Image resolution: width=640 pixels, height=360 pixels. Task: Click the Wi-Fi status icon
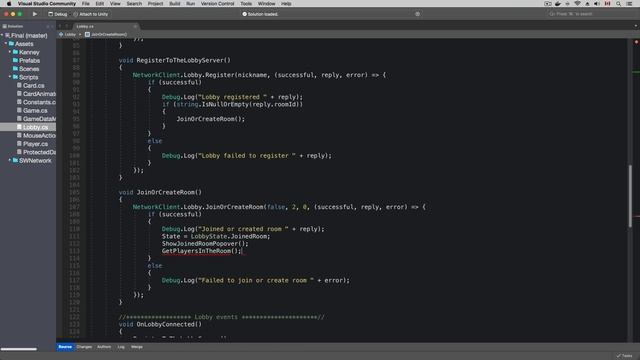pyautogui.click(x=577, y=4)
